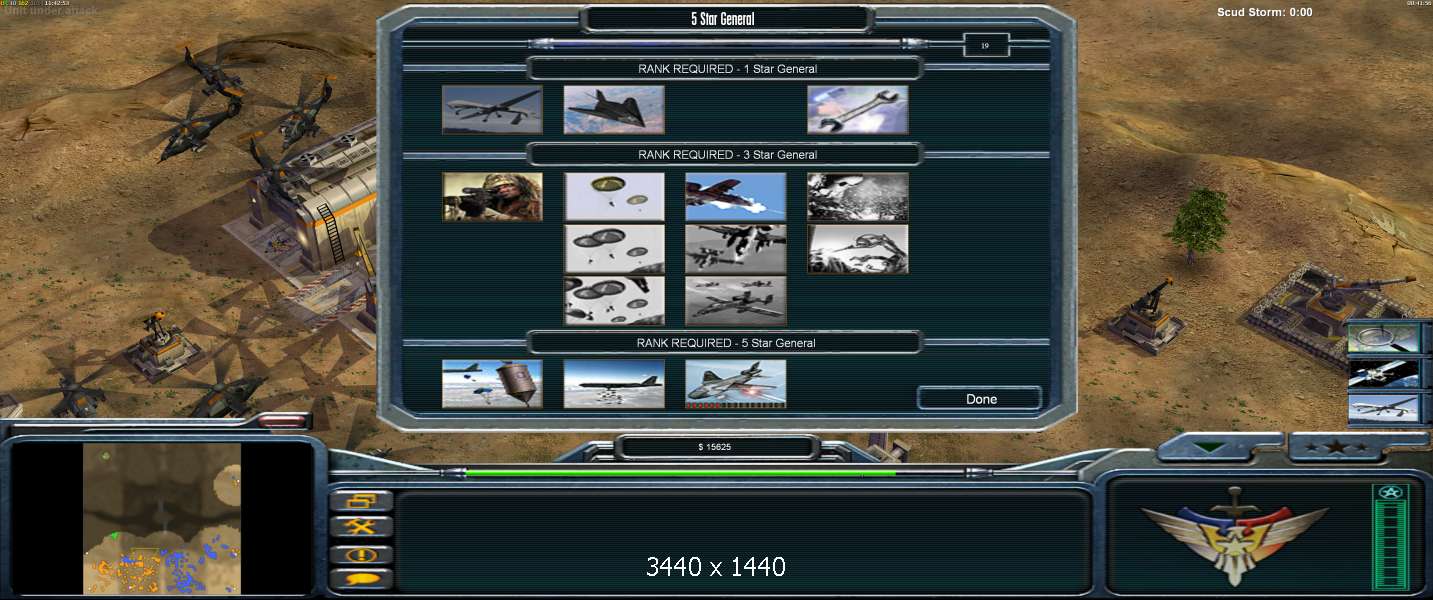Screen dimensions: 1433x600
Task: Choose the parachute bomb drop 5 Star power
Action: [492, 384]
